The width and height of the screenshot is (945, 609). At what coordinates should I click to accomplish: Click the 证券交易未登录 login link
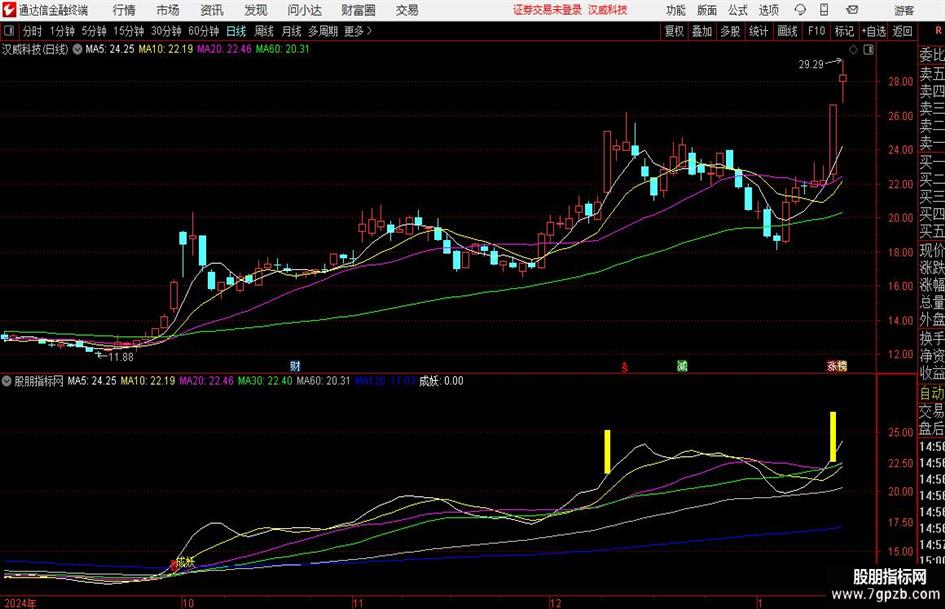click(547, 10)
